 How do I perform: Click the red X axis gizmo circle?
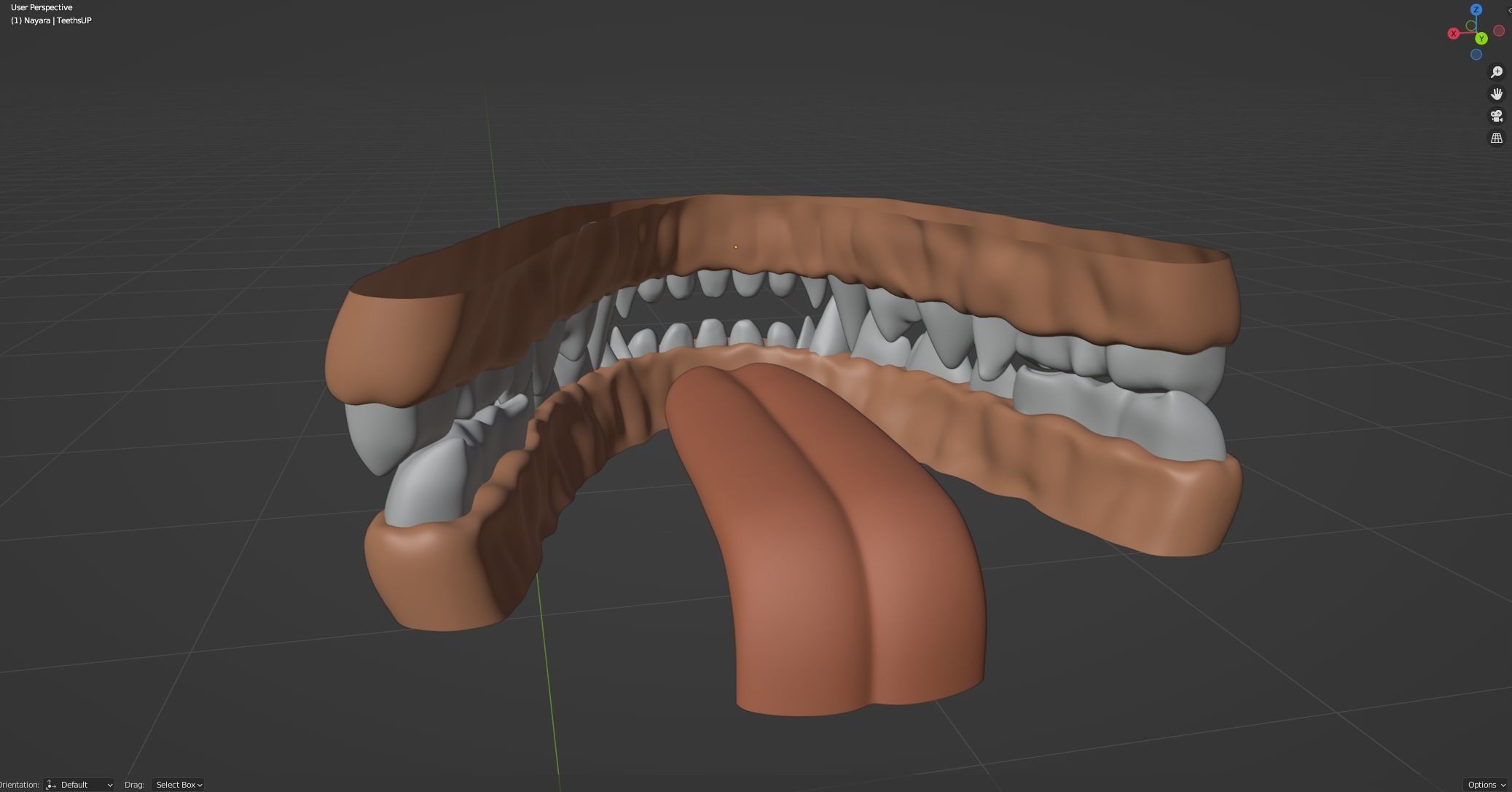point(1453,34)
